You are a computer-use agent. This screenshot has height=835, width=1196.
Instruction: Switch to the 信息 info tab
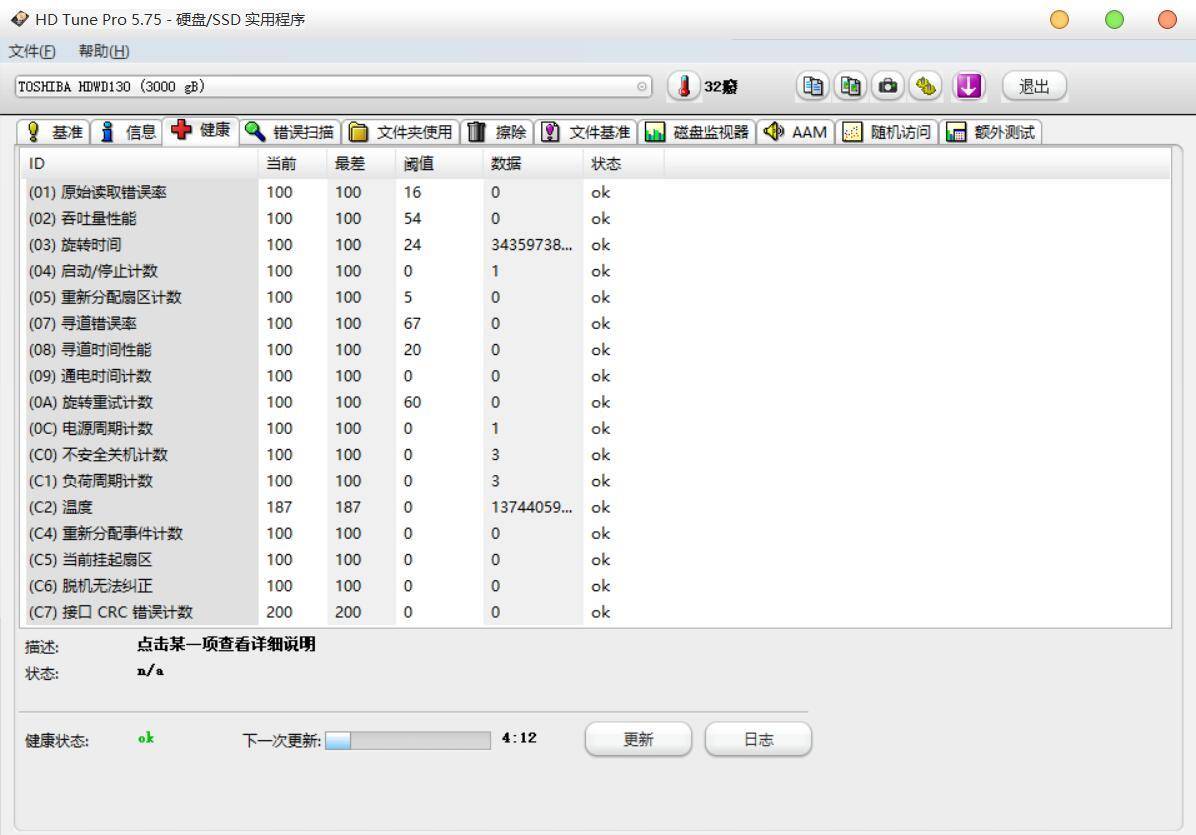[x=127, y=132]
